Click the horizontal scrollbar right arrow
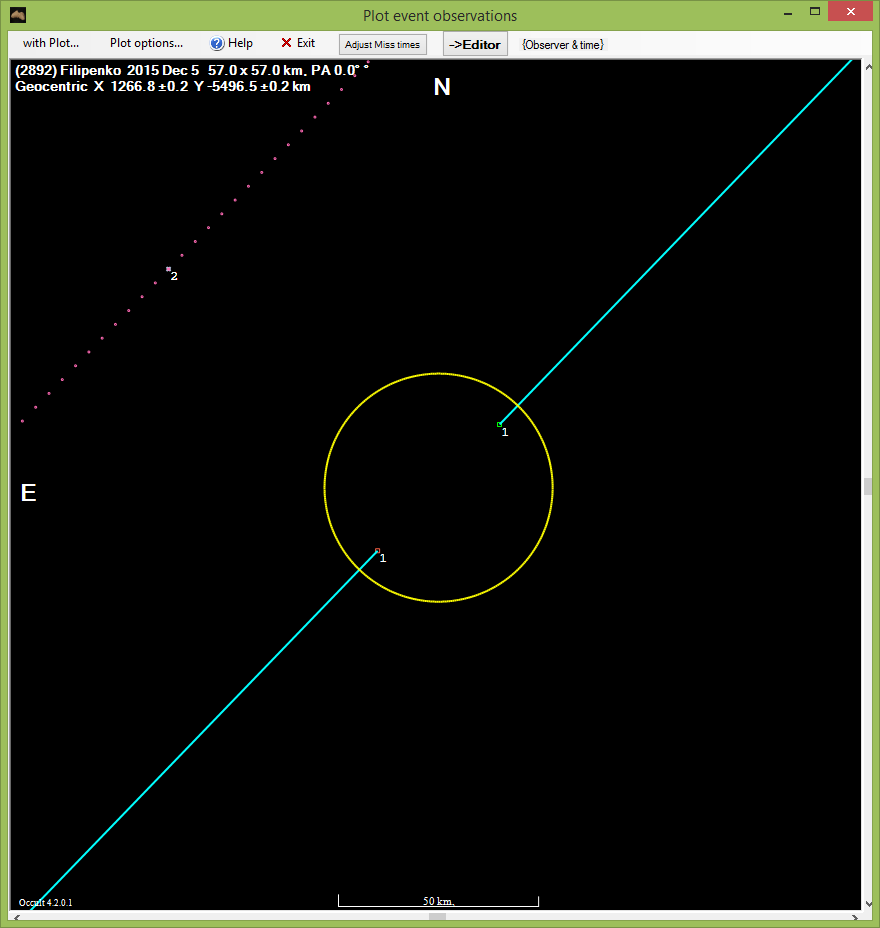 pyautogui.click(x=855, y=917)
